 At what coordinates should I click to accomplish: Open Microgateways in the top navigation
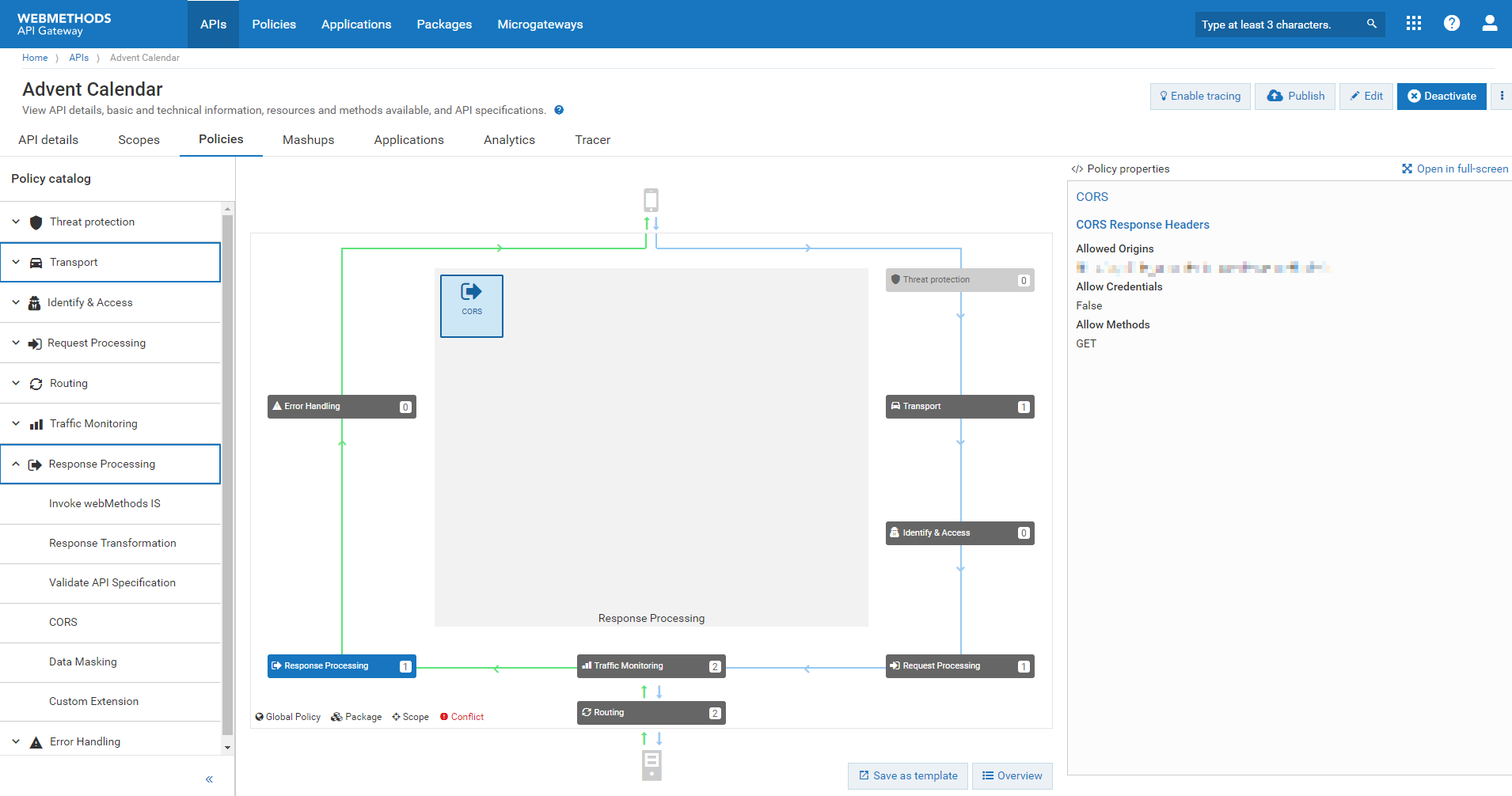[540, 25]
